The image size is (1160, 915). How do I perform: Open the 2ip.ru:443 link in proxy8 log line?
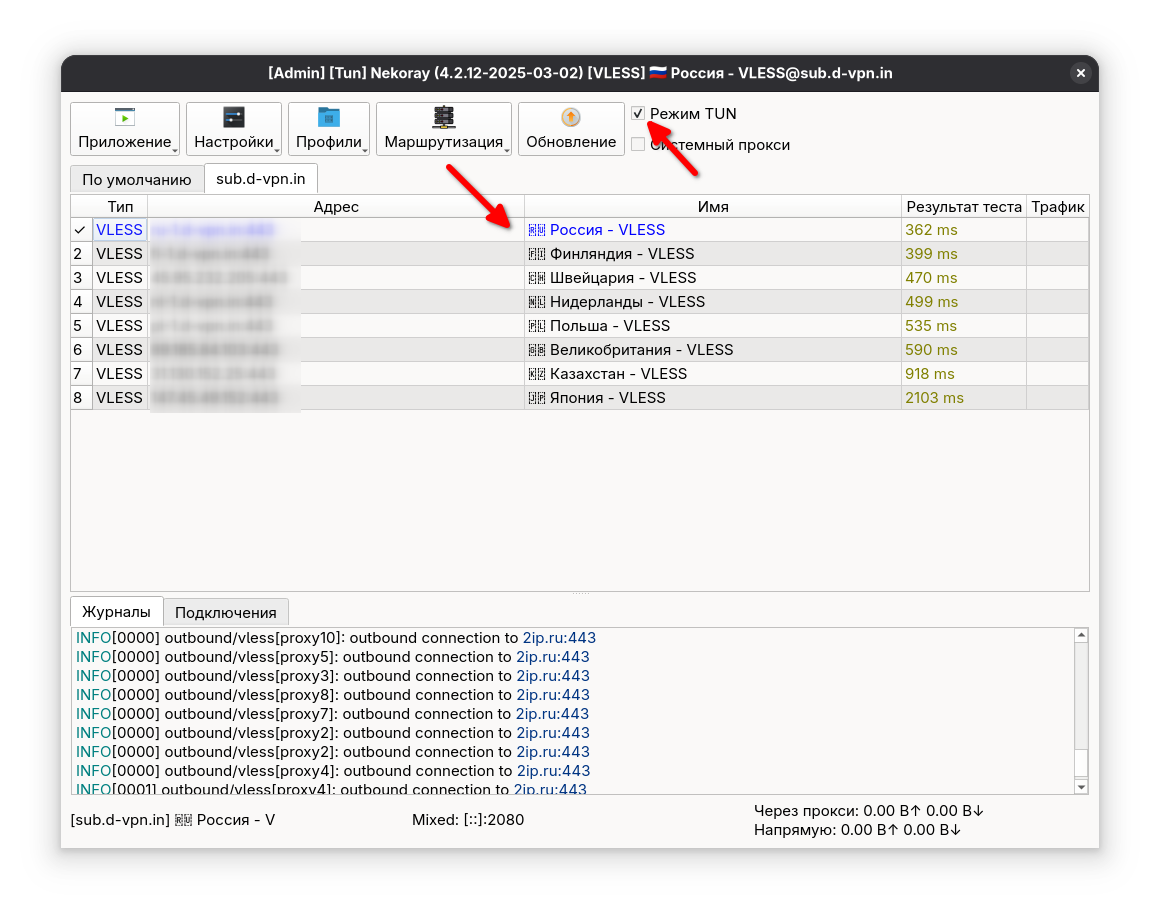553,695
